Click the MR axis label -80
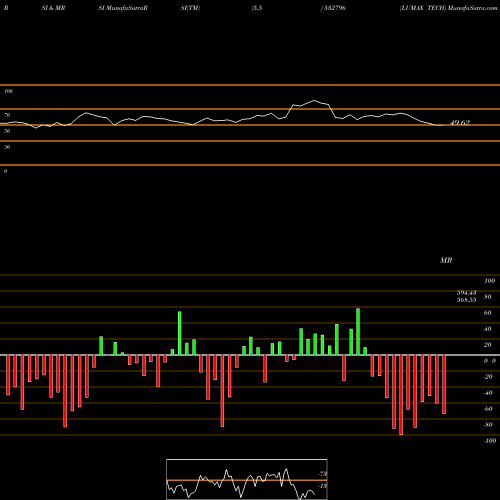The height and width of the screenshot is (500, 500). pos(488,425)
